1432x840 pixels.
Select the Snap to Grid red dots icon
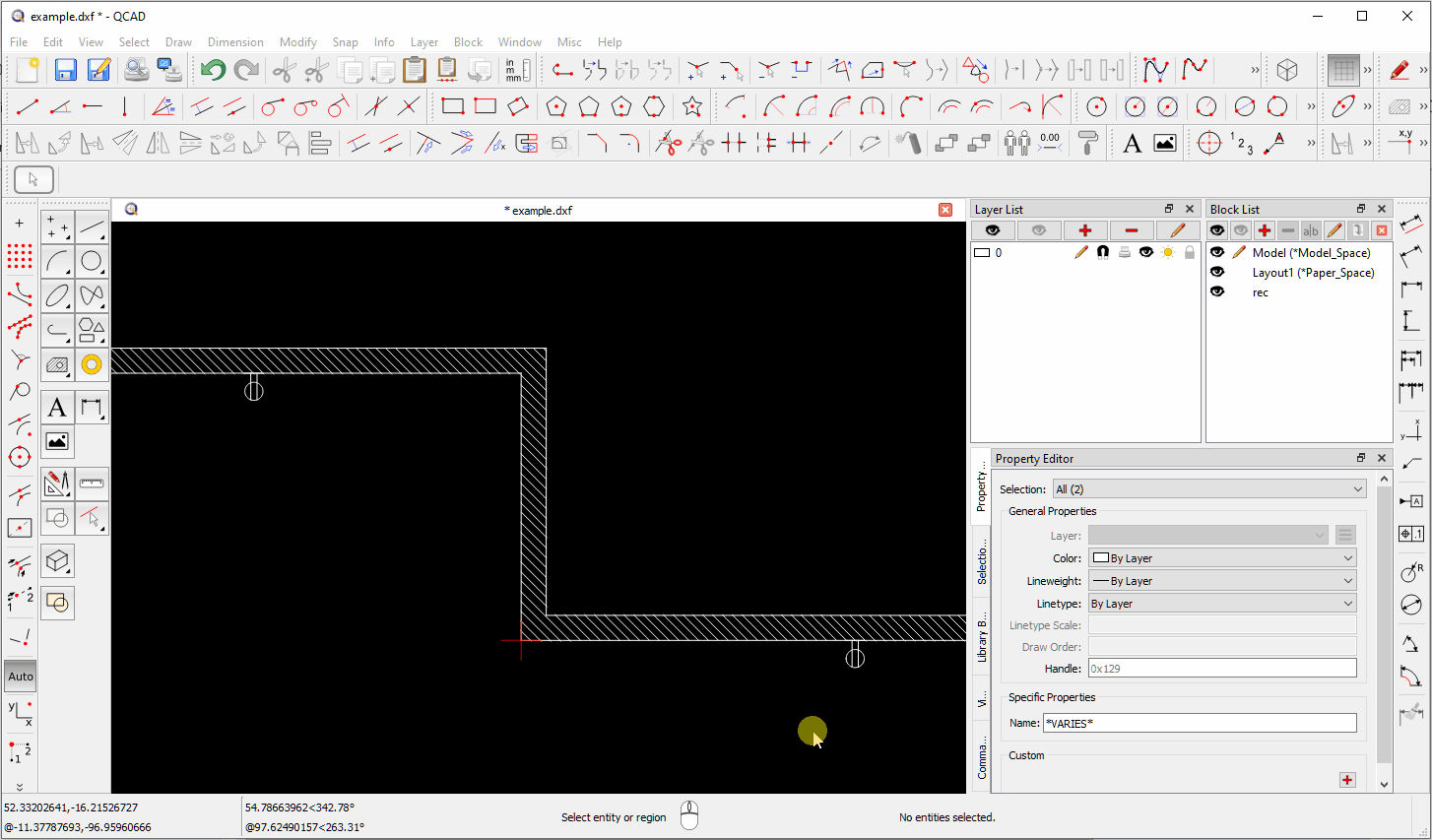pyautogui.click(x=20, y=257)
